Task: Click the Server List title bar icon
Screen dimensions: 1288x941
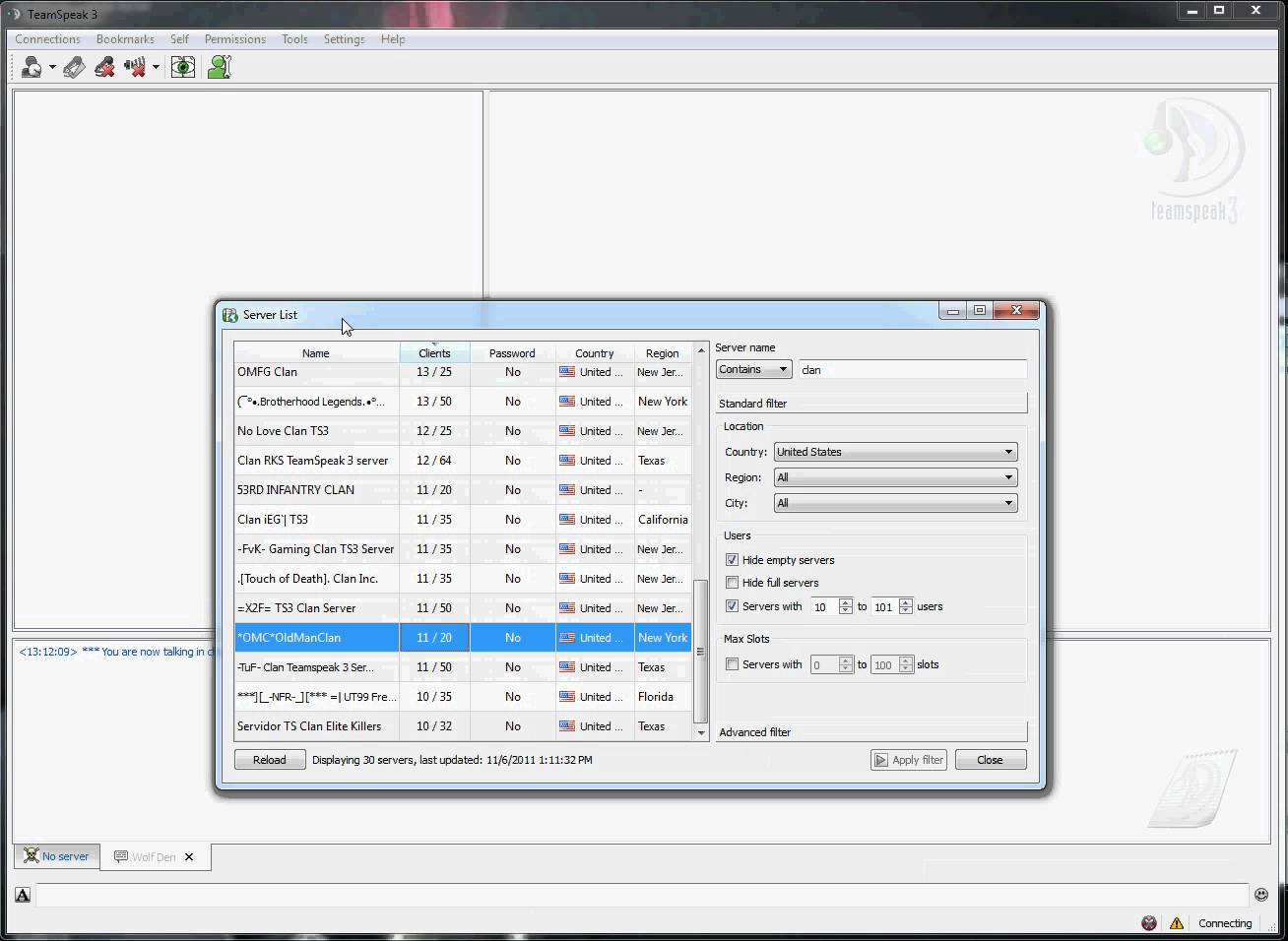Action: 230,315
